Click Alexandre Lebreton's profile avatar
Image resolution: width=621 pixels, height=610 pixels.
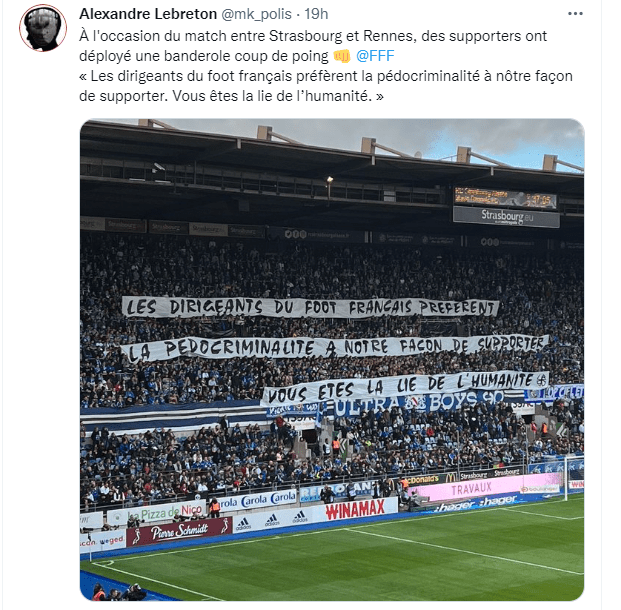[43, 28]
